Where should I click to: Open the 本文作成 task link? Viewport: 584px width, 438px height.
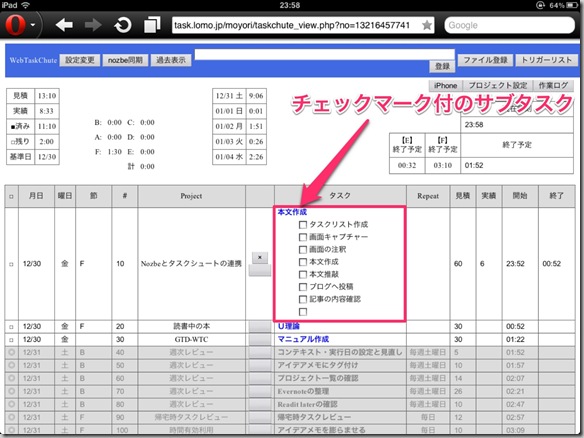tap(292, 212)
